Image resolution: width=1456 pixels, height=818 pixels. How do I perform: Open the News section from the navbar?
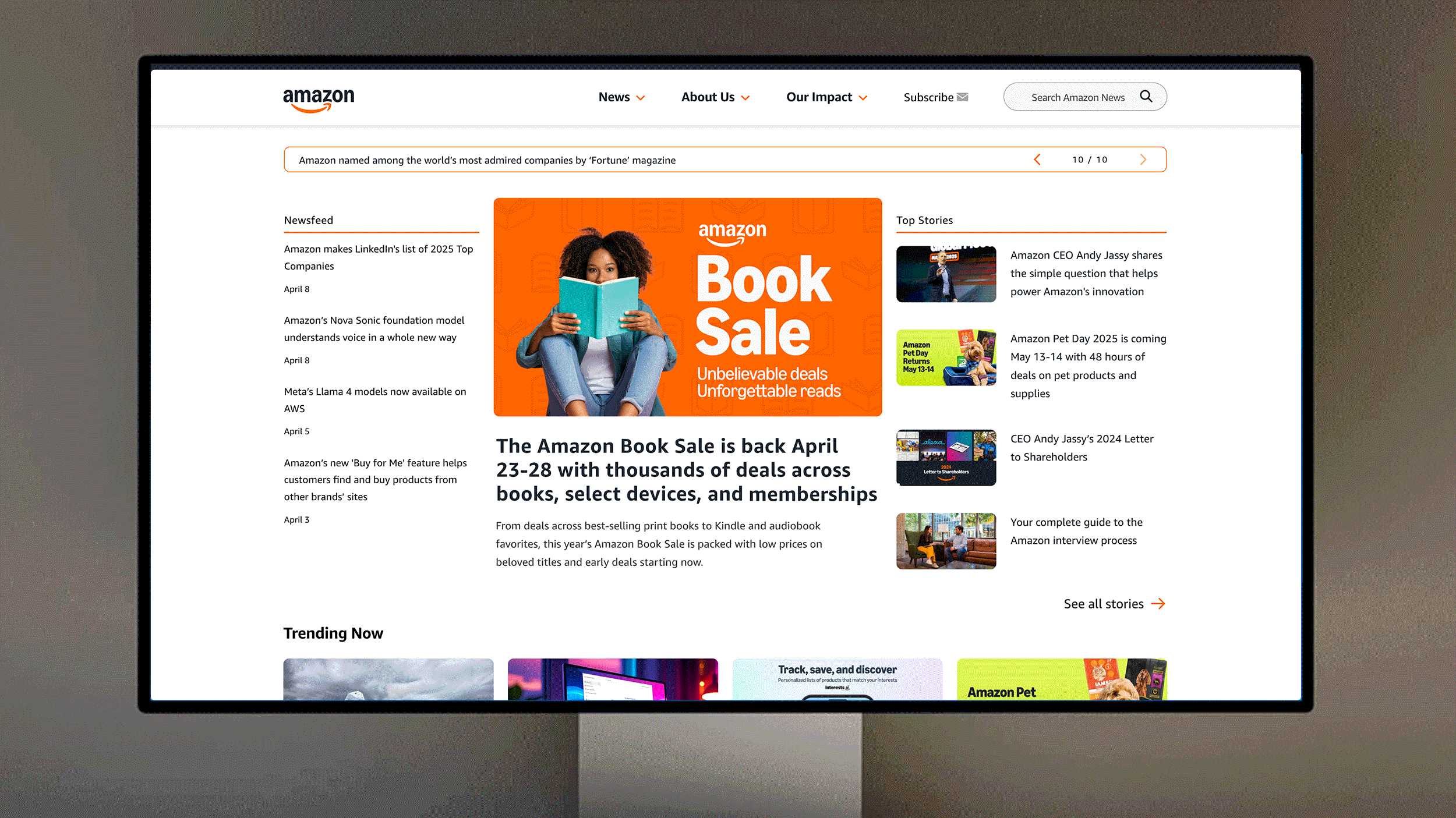tap(614, 97)
